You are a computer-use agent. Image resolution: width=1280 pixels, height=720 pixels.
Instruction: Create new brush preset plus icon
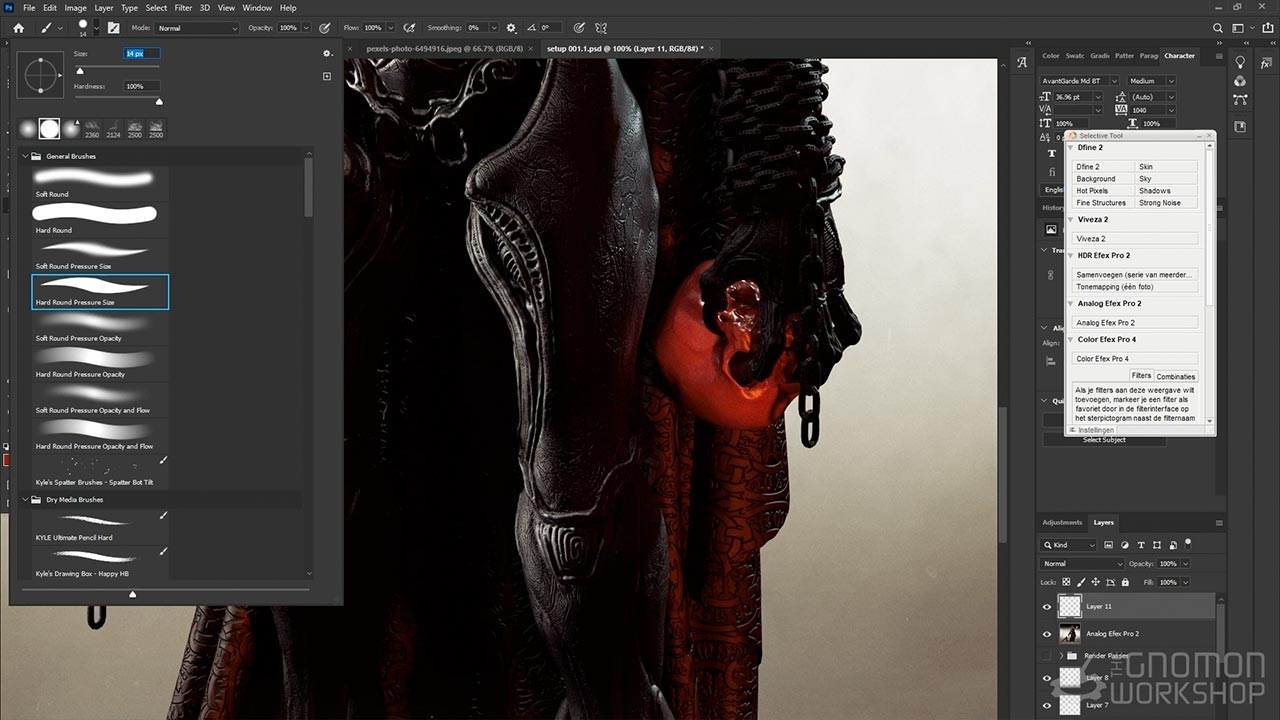click(327, 76)
